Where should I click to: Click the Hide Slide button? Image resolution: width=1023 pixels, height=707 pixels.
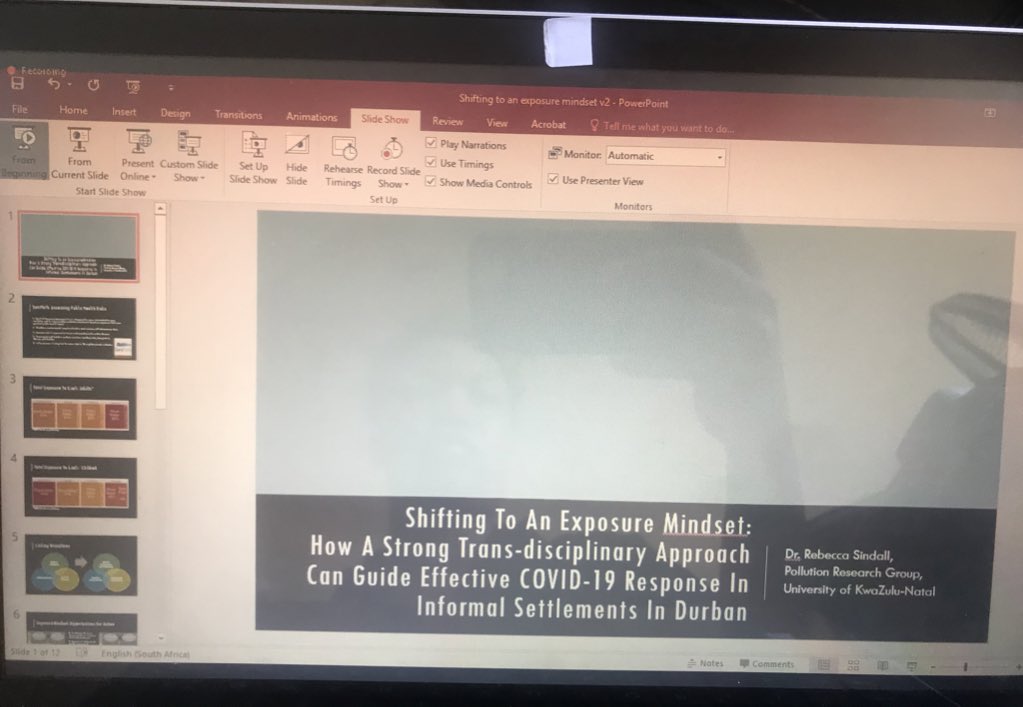(297, 160)
